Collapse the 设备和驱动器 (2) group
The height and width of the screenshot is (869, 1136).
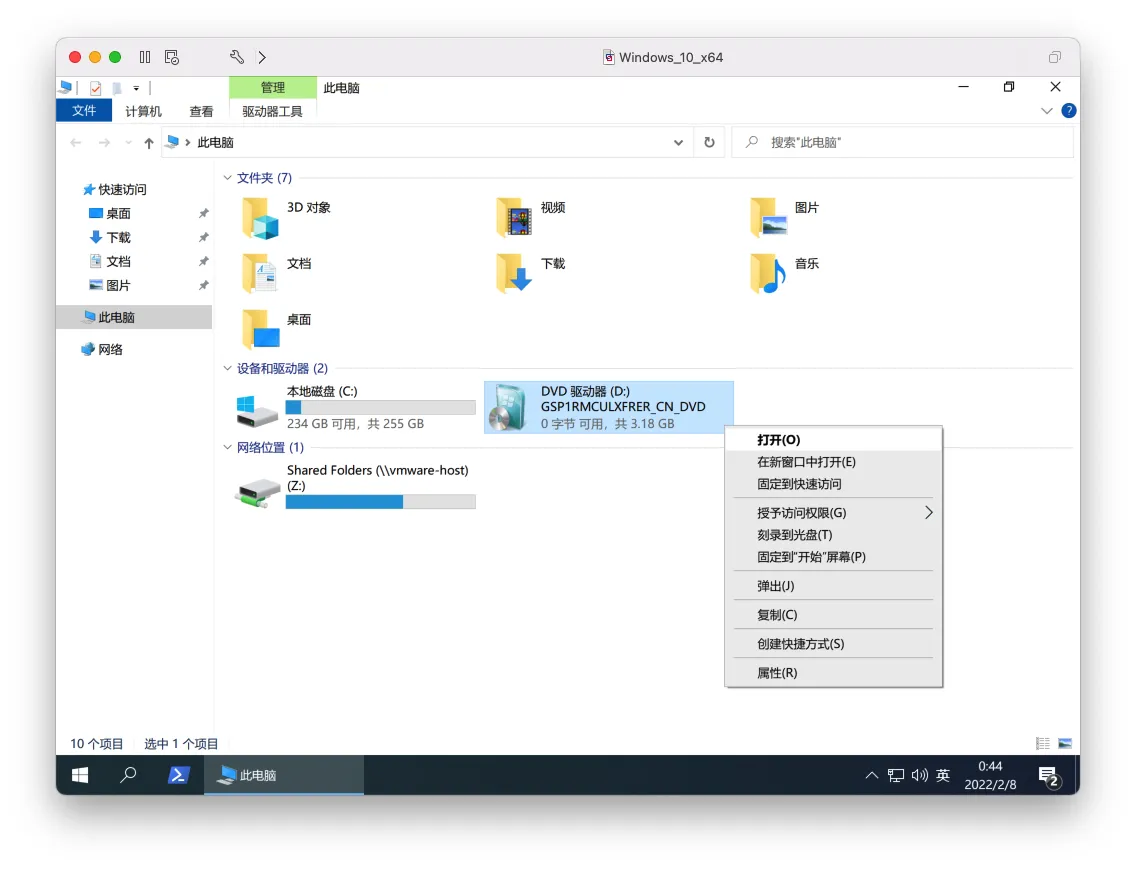tap(227, 368)
